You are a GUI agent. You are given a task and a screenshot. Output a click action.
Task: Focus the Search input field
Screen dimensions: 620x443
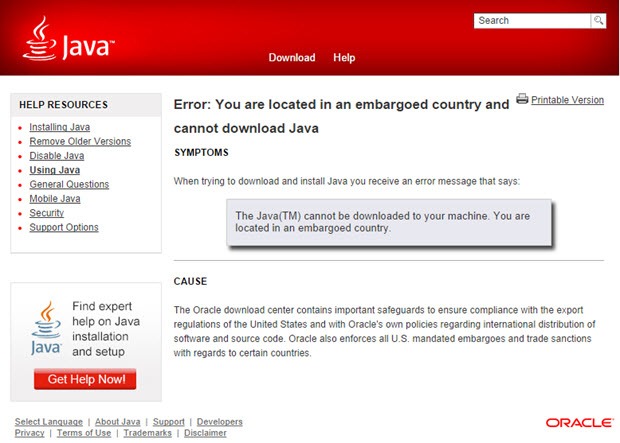tap(532, 21)
